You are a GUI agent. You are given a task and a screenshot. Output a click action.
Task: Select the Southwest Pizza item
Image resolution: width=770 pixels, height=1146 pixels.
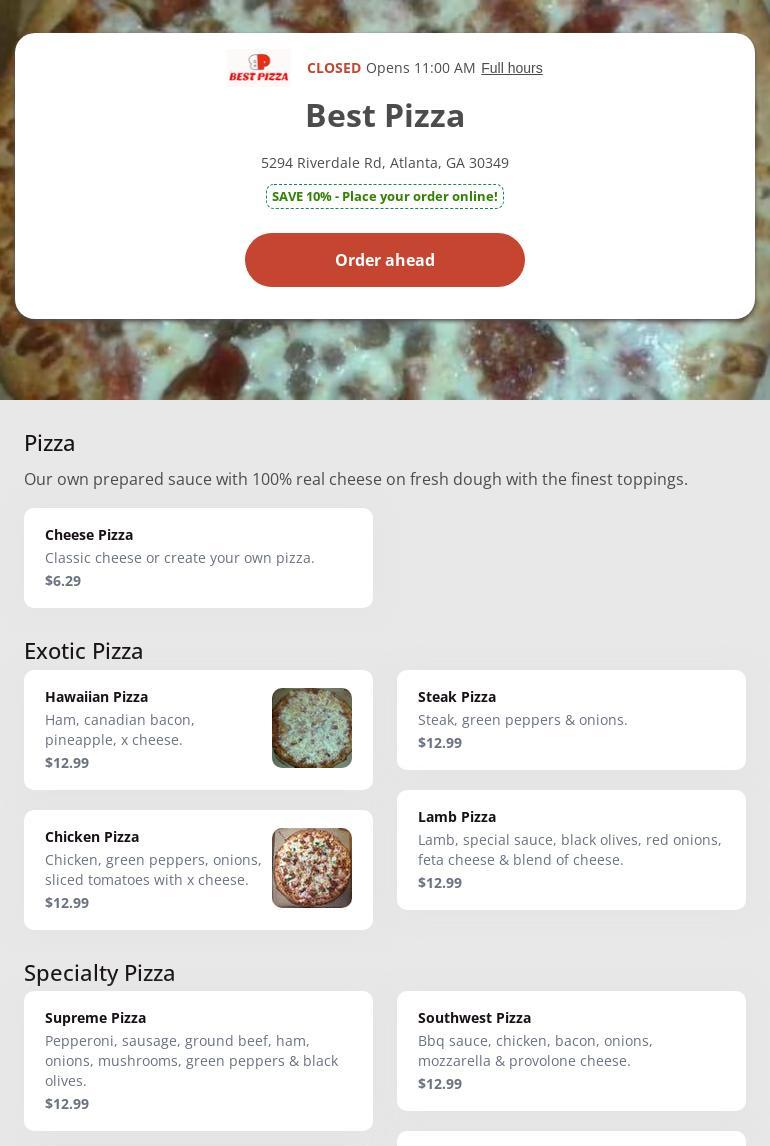pyautogui.click(x=571, y=1051)
